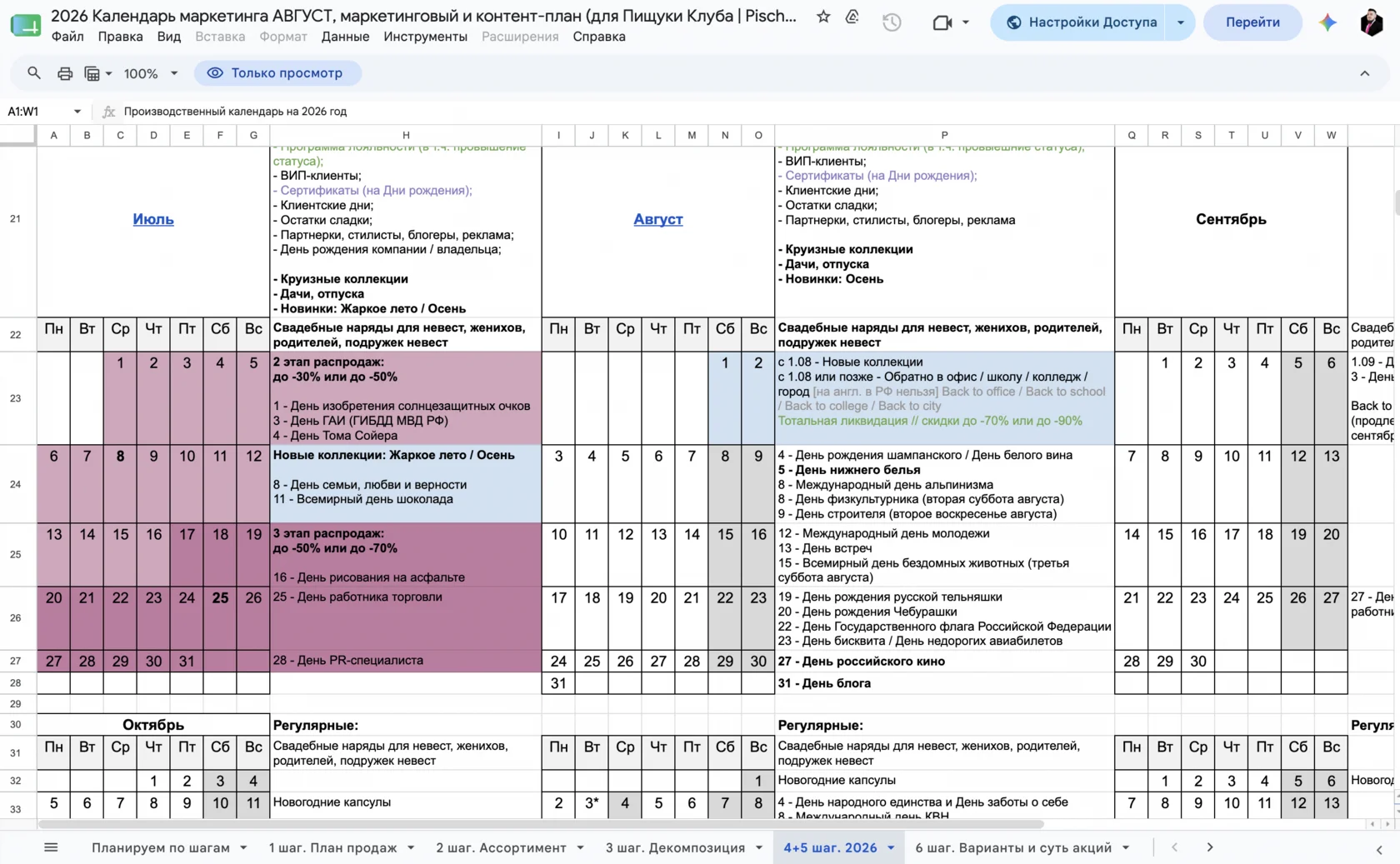Check the cloud save status icon
Screen dimensions: 1400x864
(x=852, y=17)
